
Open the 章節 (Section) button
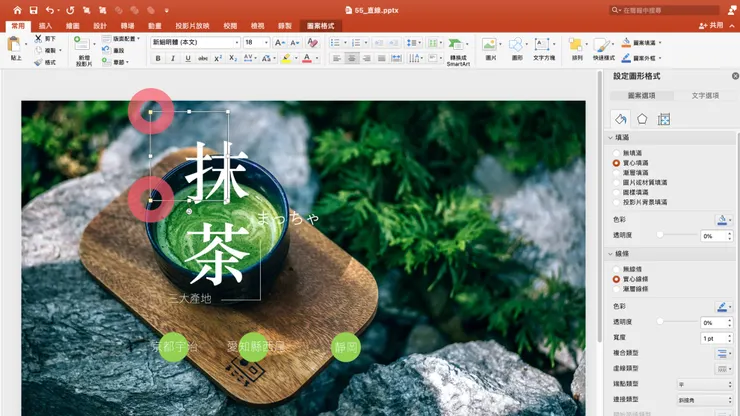coord(116,62)
